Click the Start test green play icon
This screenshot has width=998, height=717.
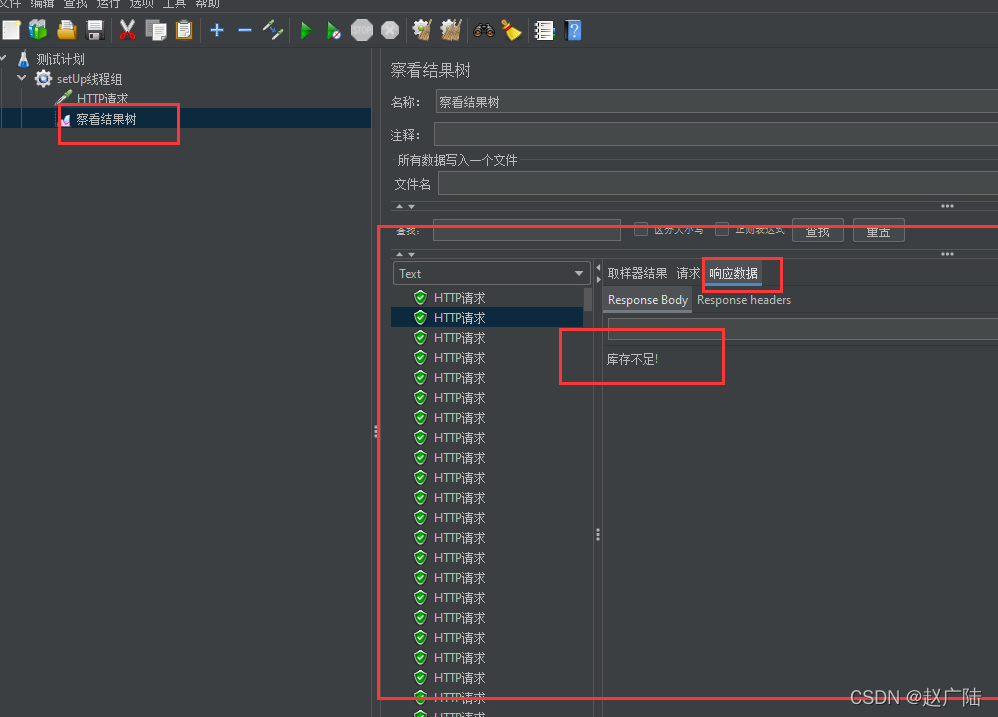pos(306,31)
